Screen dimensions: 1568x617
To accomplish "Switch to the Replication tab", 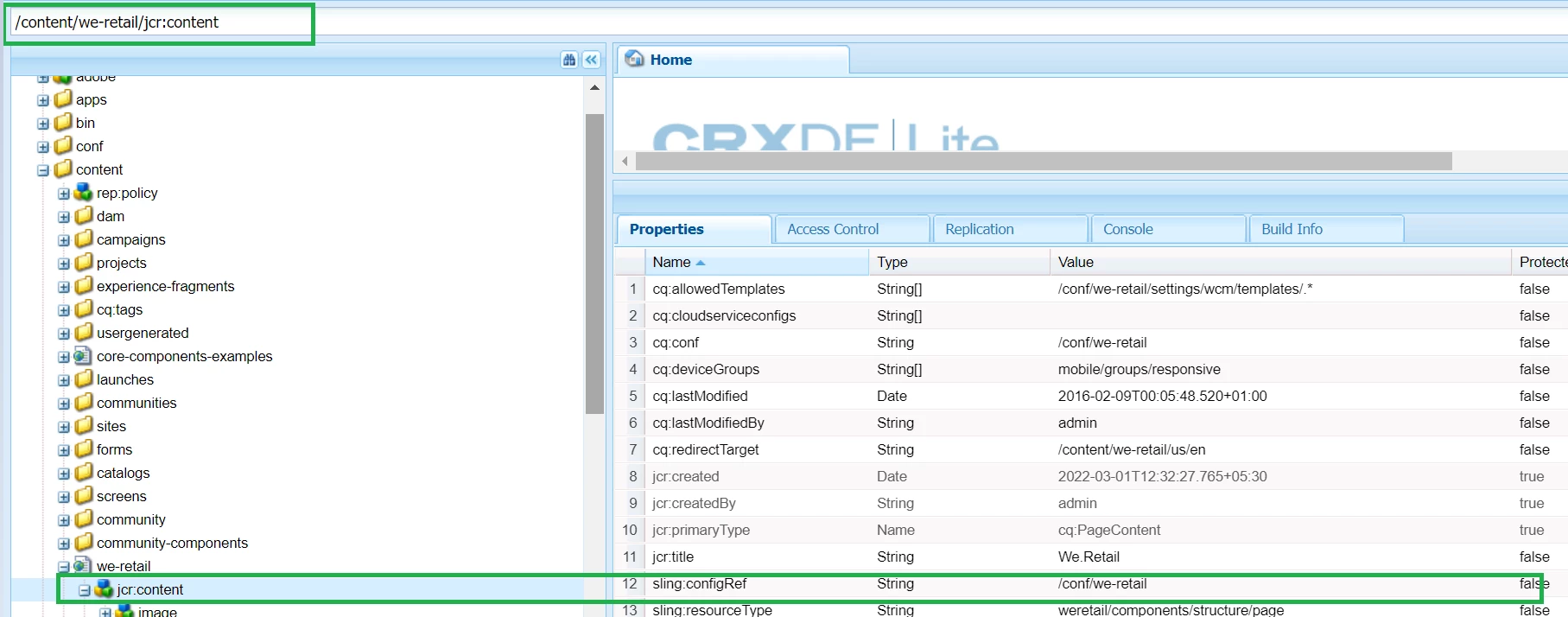I will click(1010, 229).
